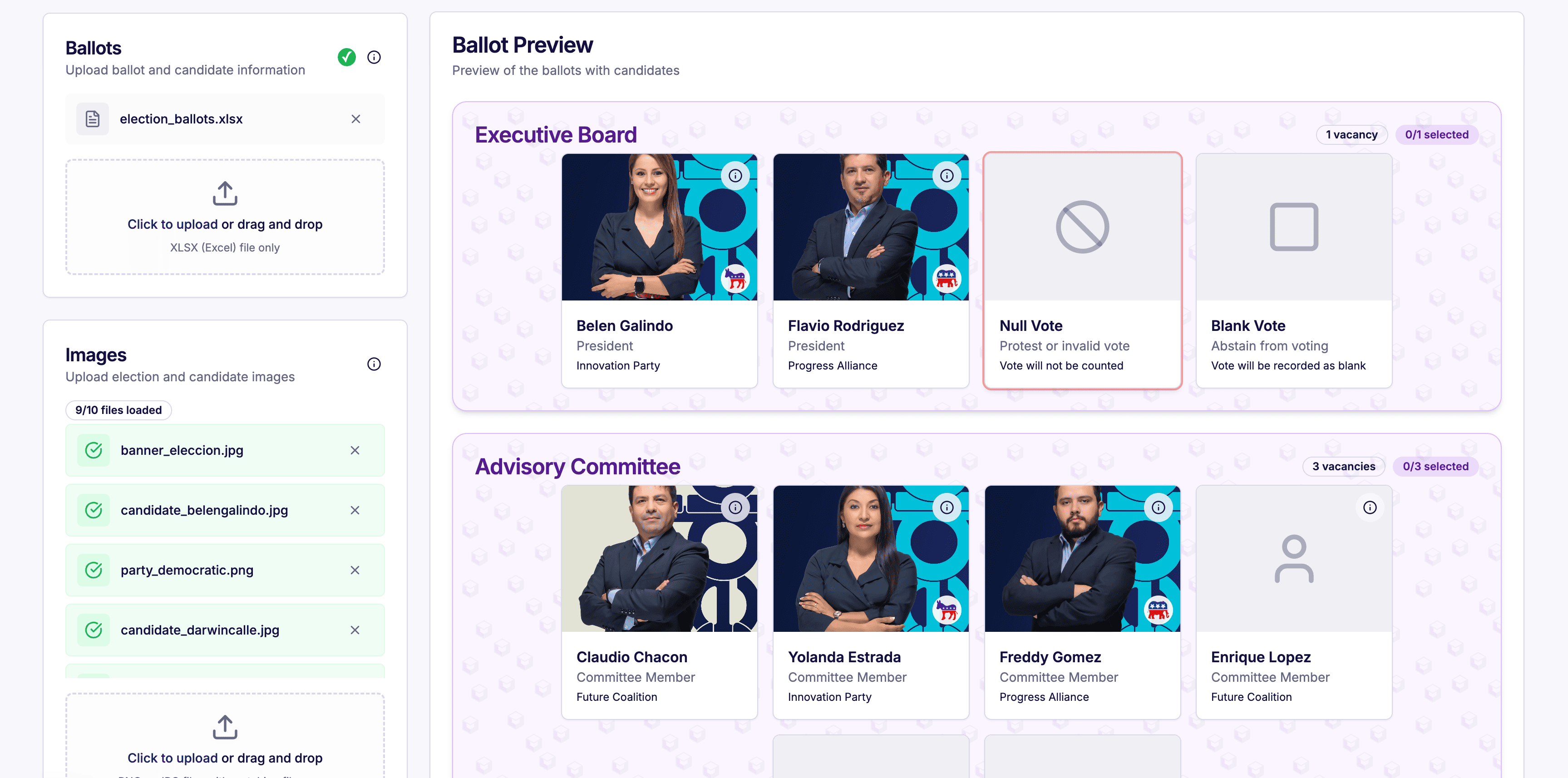Remove party_democratic.png from list
The image size is (1568, 778).
tap(355, 570)
